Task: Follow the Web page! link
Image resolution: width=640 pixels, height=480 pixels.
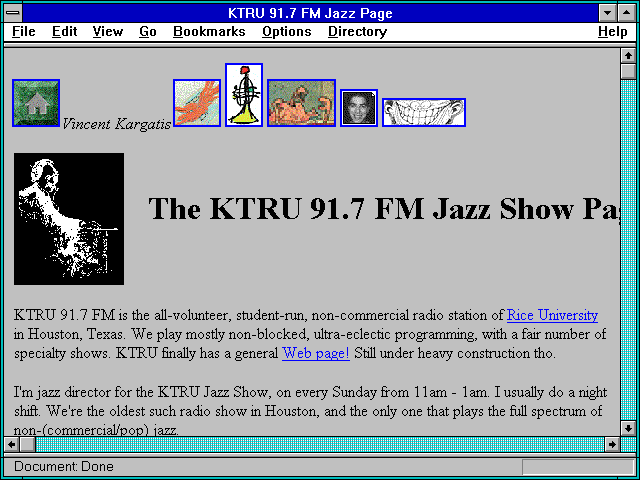Action: click(316, 353)
